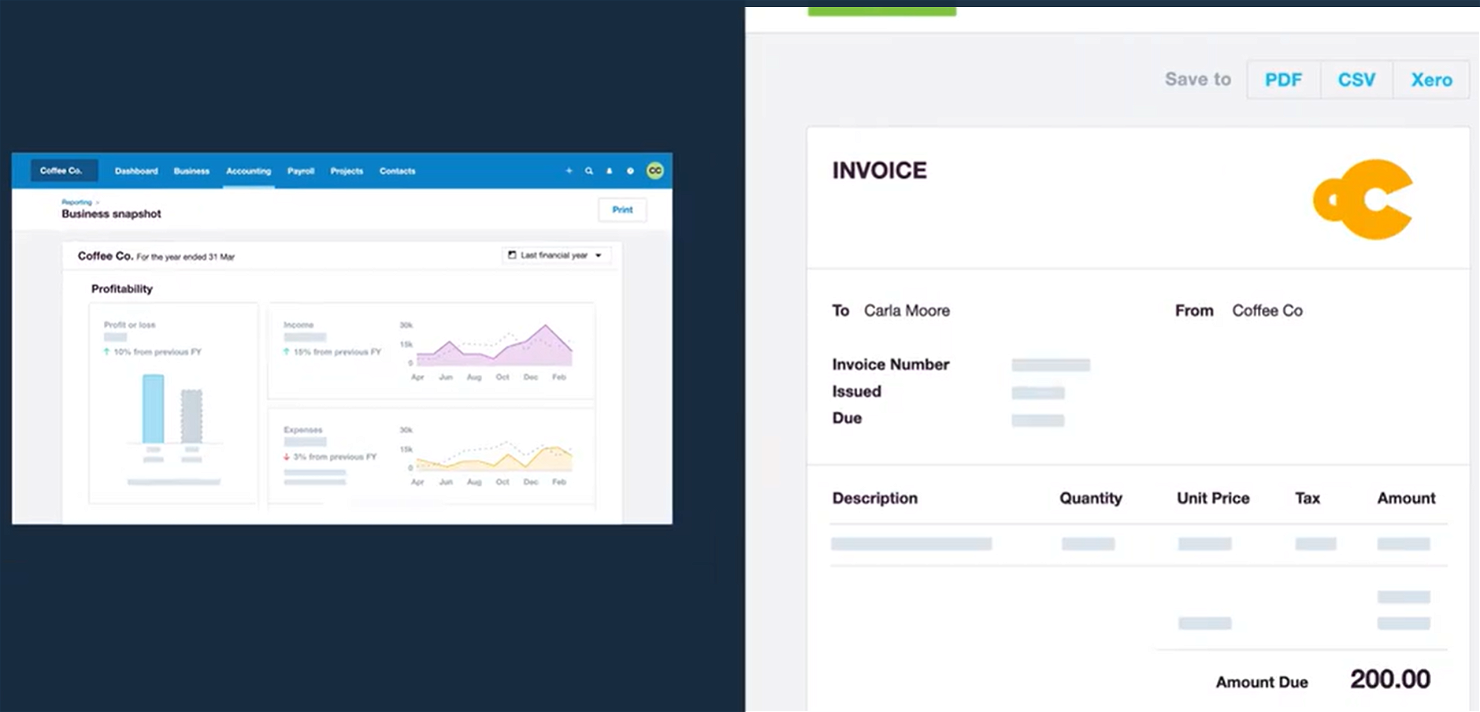Click the Print button
Viewport: 1480px width, 712px height.
pos(622,210)
